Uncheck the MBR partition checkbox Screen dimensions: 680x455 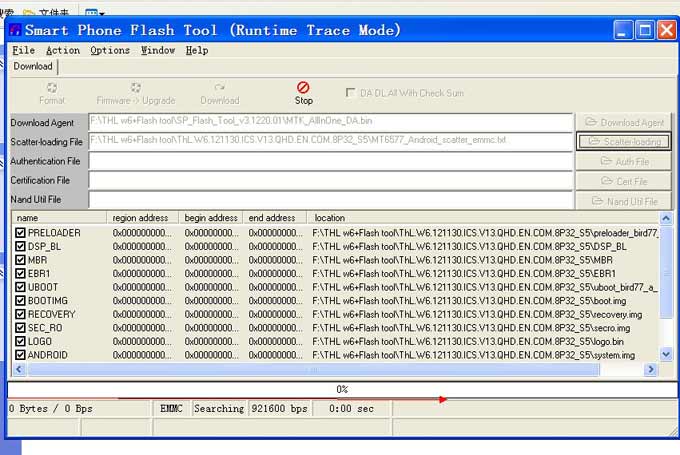[20, 260]
